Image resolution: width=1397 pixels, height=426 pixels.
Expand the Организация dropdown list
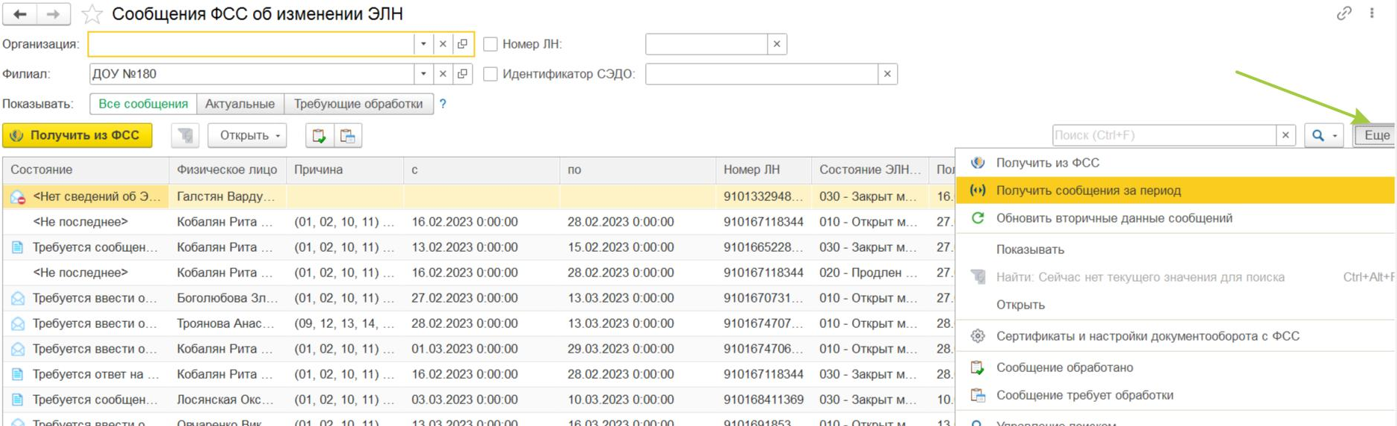point(423,44)
